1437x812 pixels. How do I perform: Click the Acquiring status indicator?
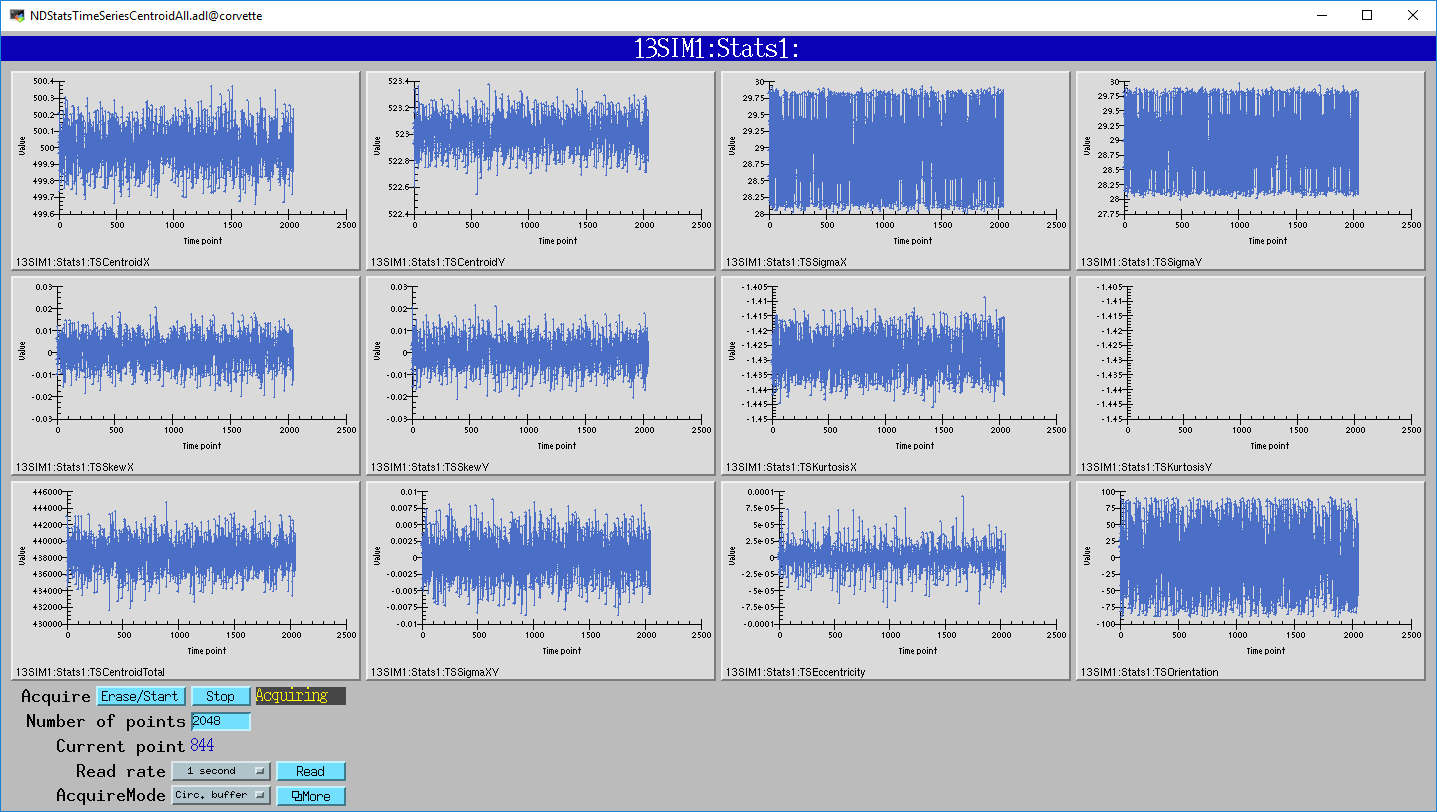coord(301,696)
